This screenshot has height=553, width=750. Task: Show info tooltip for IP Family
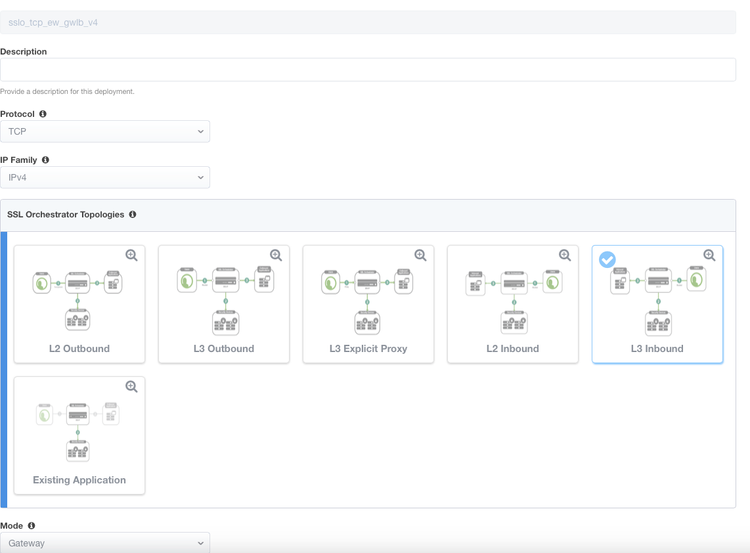pyautogui.click(x=45, y=160)
